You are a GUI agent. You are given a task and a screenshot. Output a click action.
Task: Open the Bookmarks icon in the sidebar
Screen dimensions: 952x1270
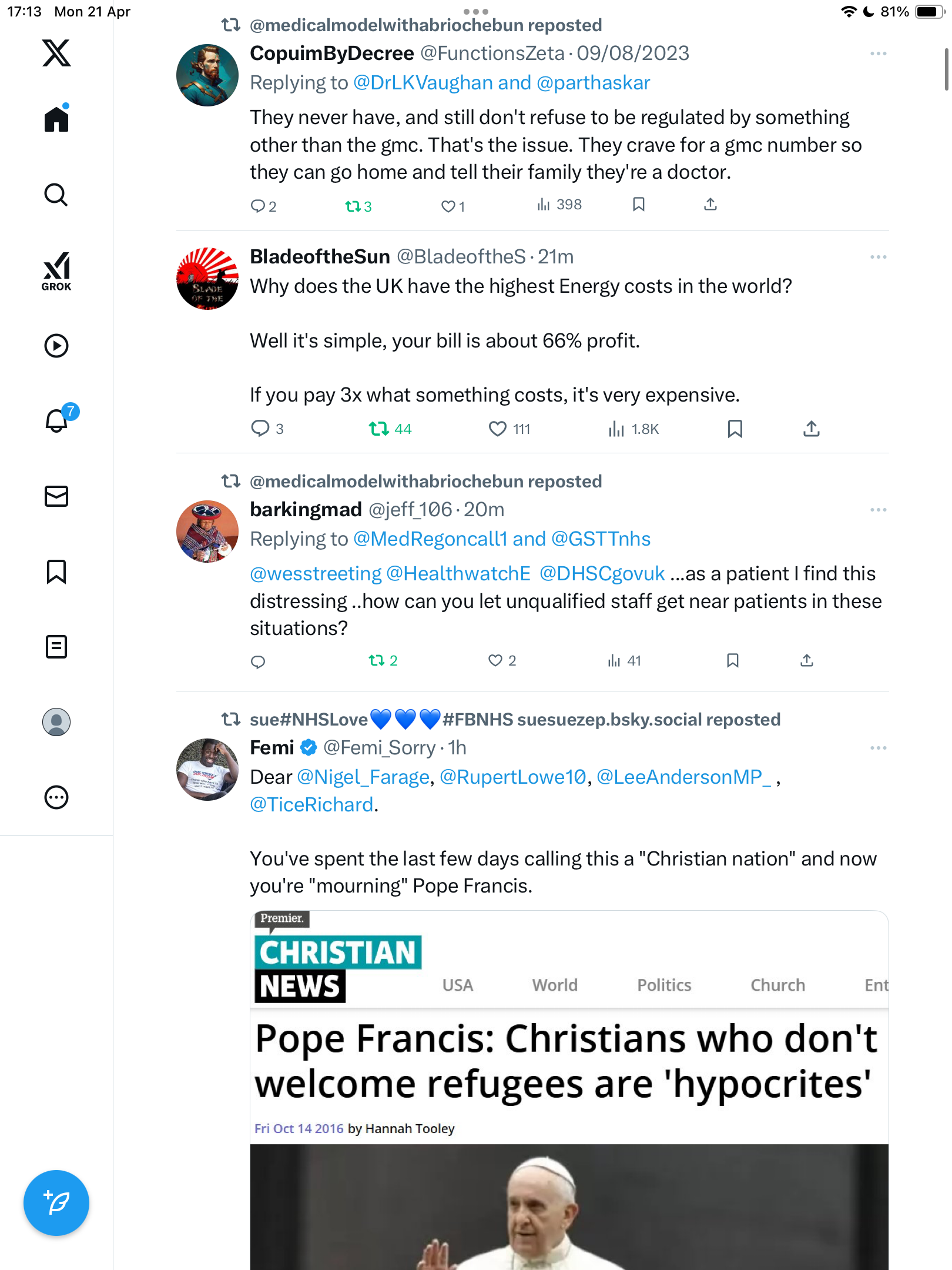[x=56, y=571]
